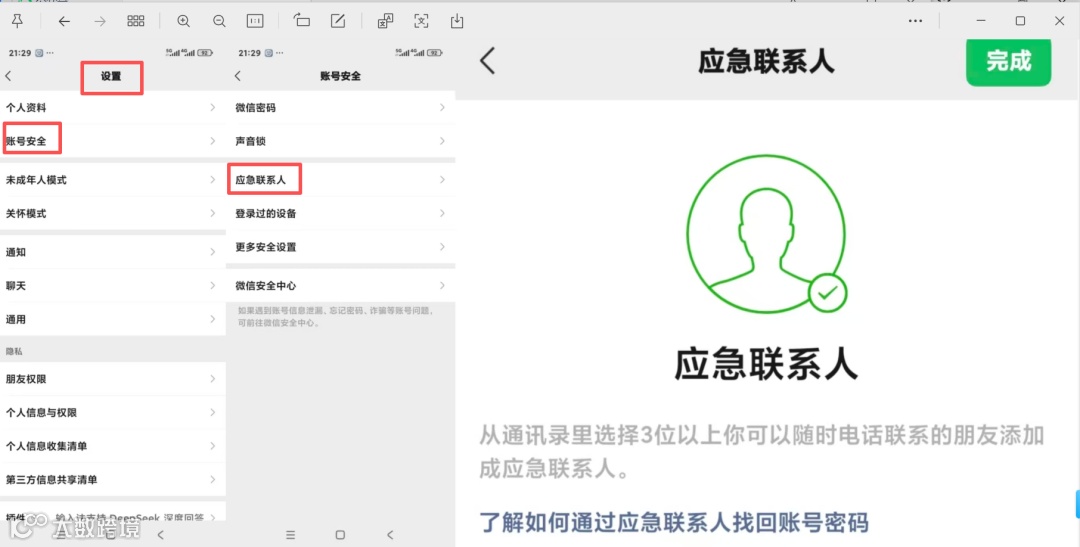The width and height of the screenshot is (1080, 547).
Task: Click 应急联系人 title in the header bar
Action: 766,62
